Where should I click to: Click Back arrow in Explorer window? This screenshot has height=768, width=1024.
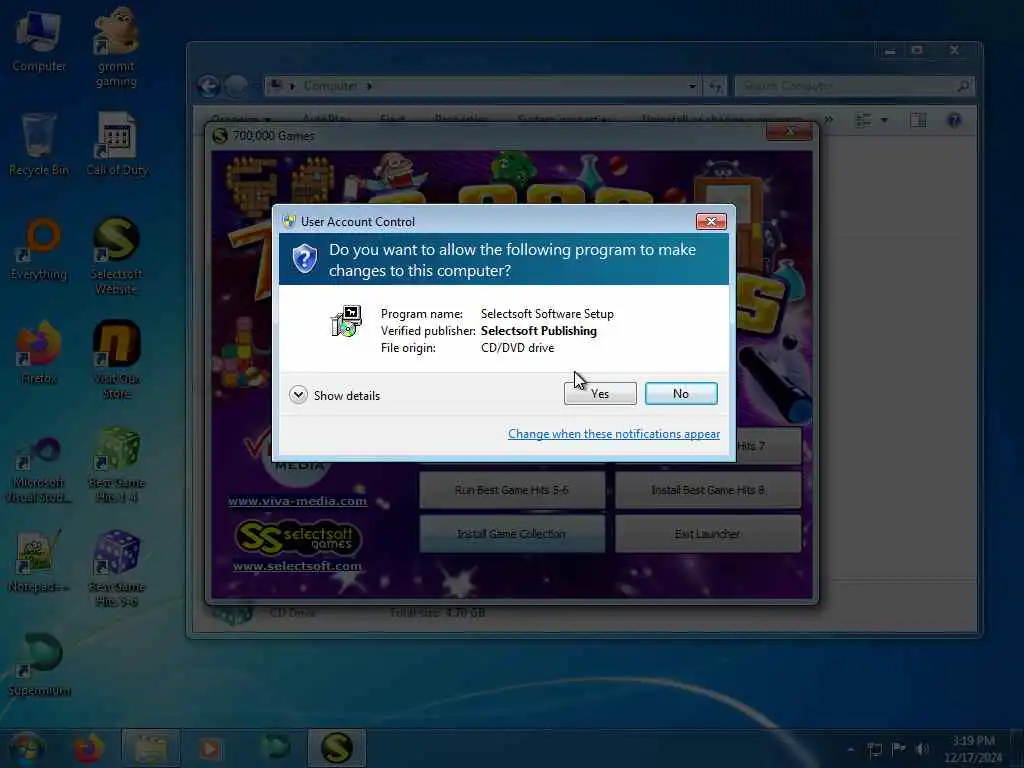pyautogui.click(x=209, y=86)
